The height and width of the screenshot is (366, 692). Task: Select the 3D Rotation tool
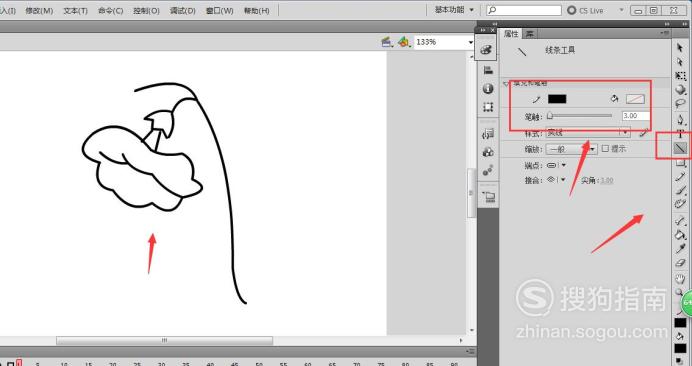click(680, 90)
